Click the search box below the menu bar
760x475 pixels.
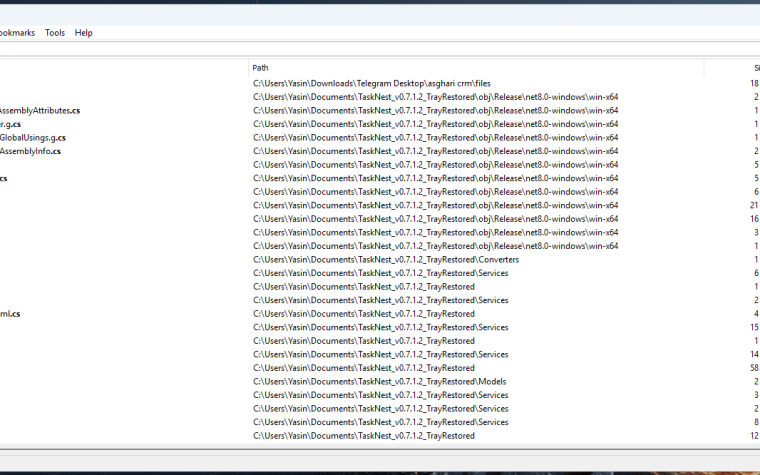pos(380,49)
